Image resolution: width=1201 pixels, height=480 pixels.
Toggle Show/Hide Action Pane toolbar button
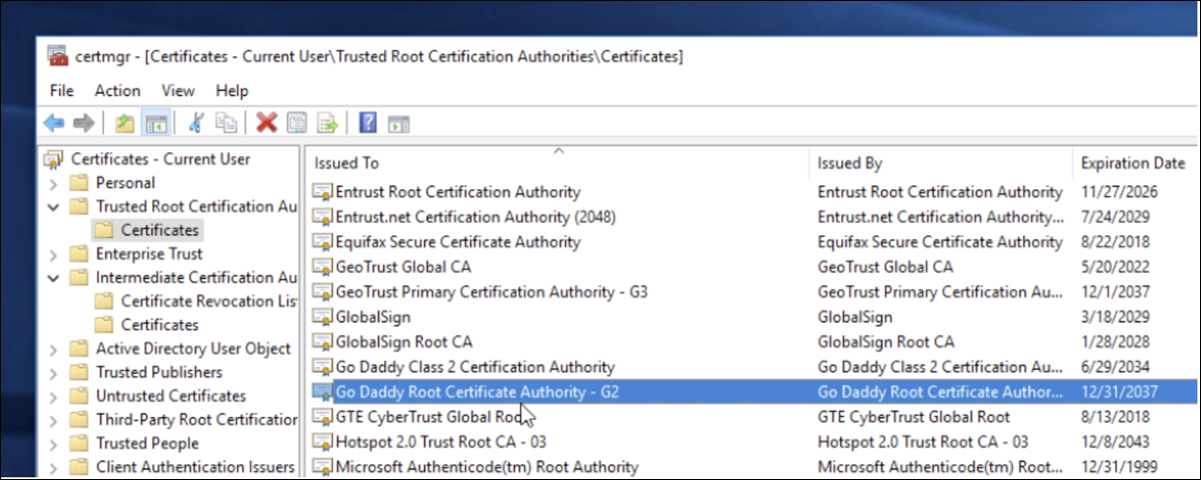click(x=399, y=123)
